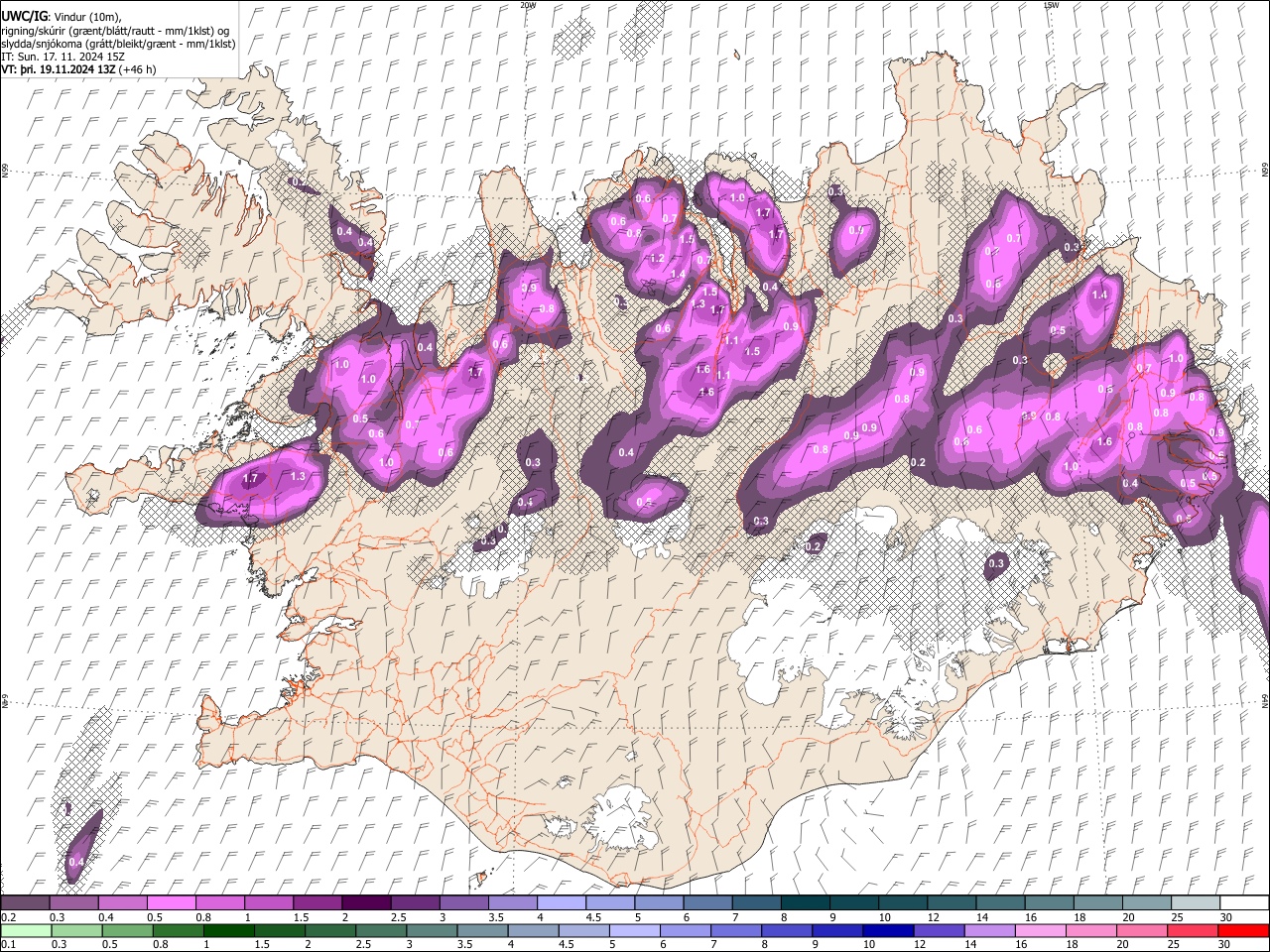The image size is (1270, 952).
Task: Click snow scale swatch between 0.2 and 0.3
Action: tap(25, 903)
